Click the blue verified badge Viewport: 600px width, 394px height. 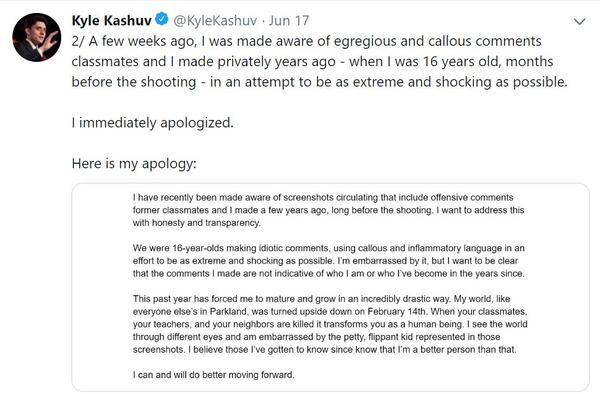pos(162,19)
